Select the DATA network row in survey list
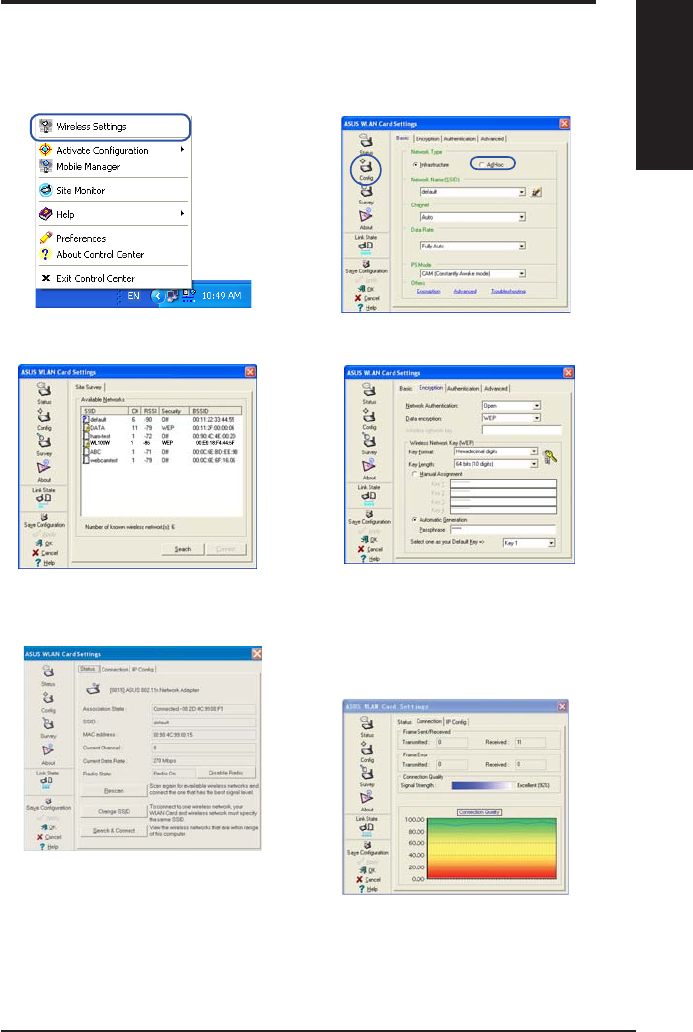This screenshot has height=1032, width=693. click(161, 428)
